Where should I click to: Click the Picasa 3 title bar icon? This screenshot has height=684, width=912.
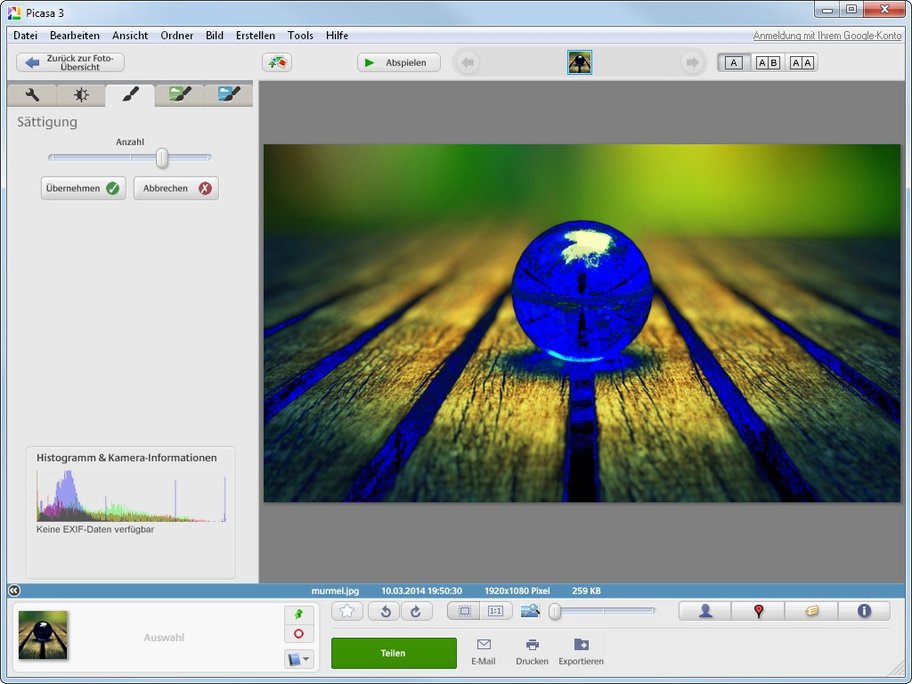click(x=15, y=13)
